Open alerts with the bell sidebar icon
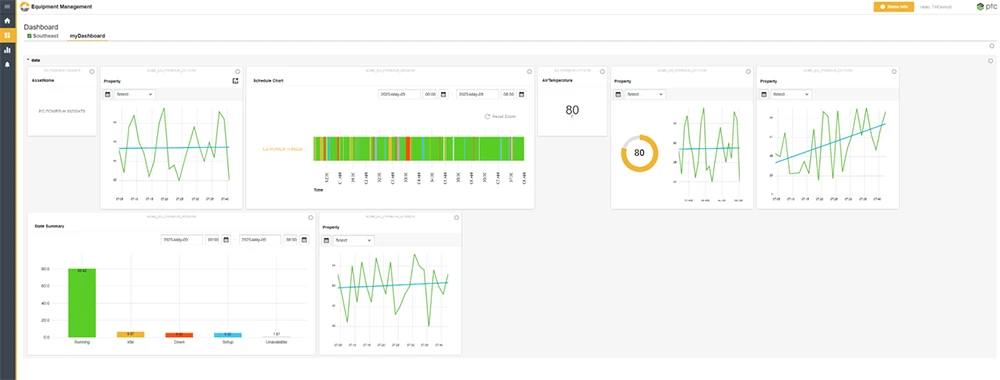1000x380 pixels. pos(7,64)
